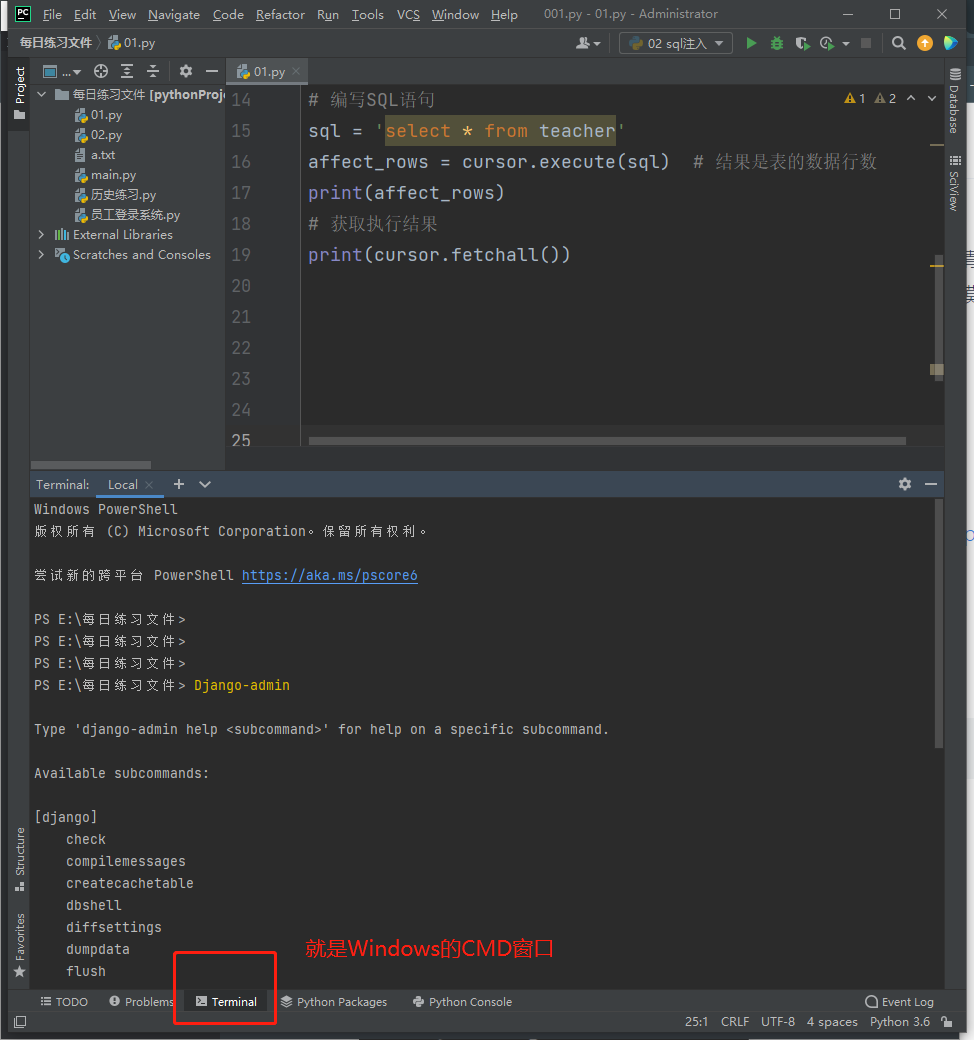Change Python 3.6 interpreter in status bar

(x=900, y=1022)
